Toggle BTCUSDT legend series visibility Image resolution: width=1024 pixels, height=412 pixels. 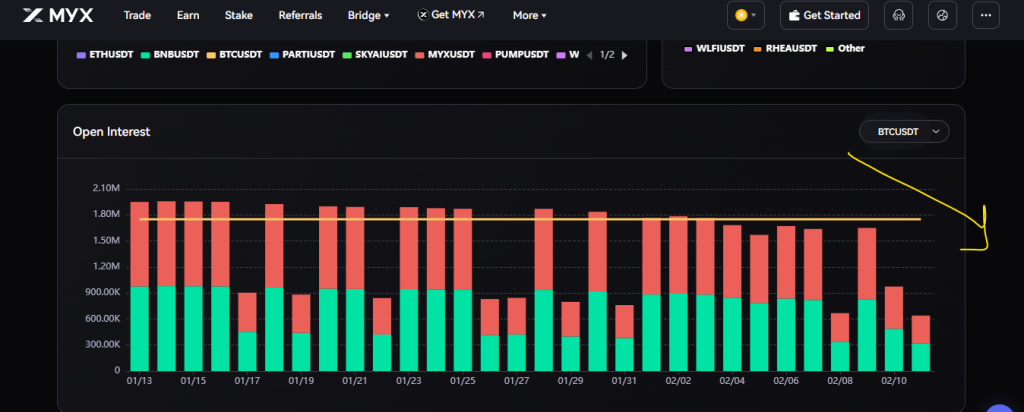(x=239, y=55)
